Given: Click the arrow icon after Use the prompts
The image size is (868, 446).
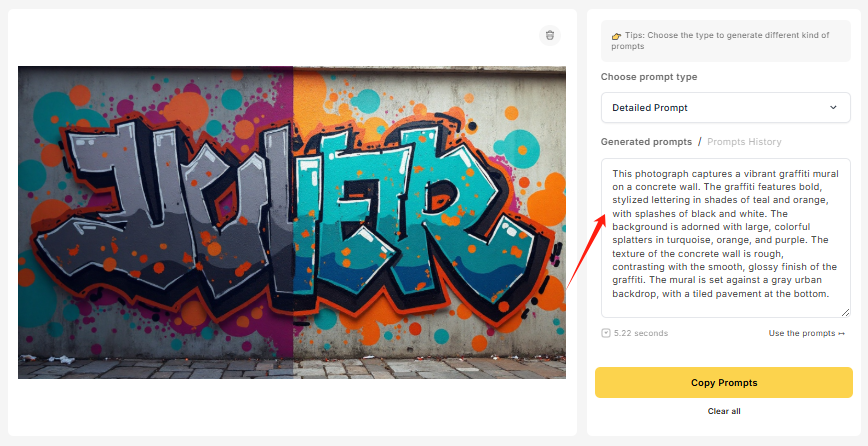Looking at the screenshot, I should (841, 333).
